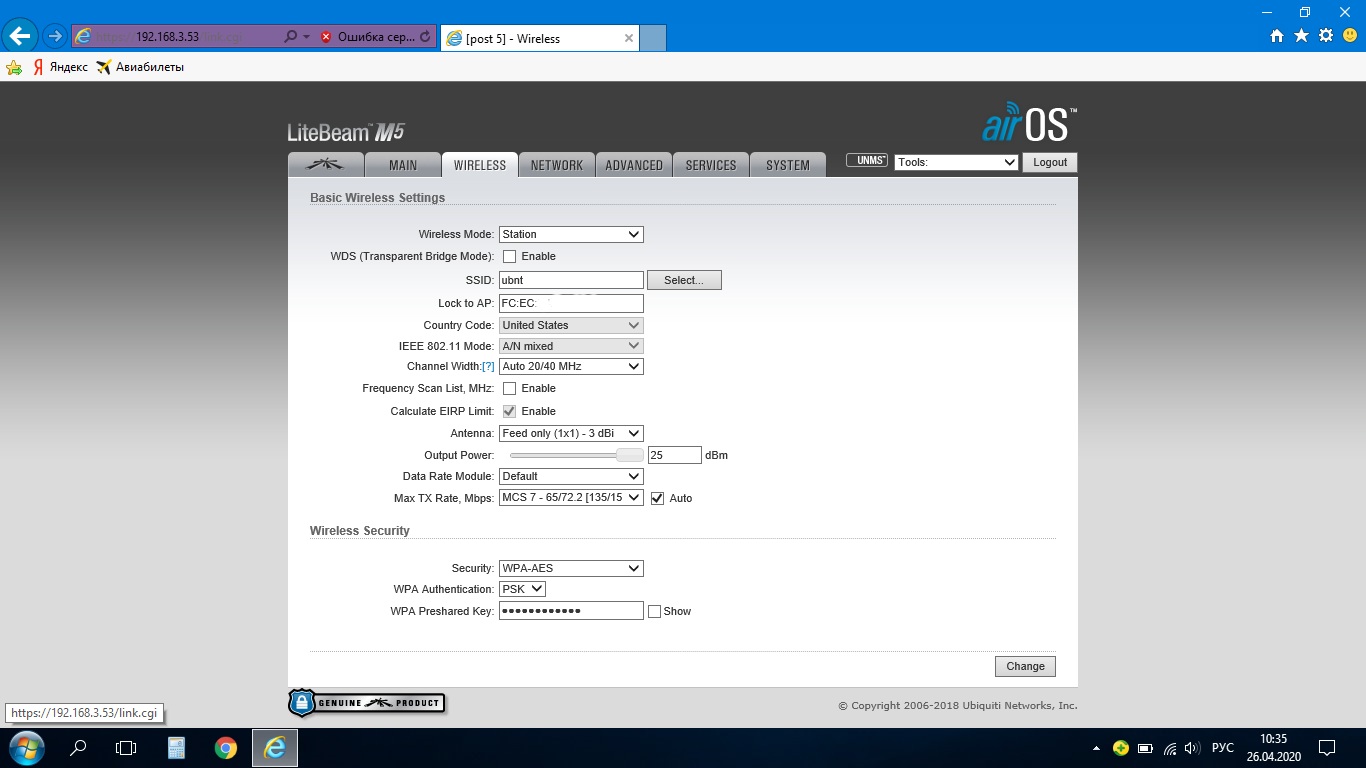The image size is (1366, 768).
Task: Enable WDS Transparent Bridge Mode checkbox
Action: point(510,257)
